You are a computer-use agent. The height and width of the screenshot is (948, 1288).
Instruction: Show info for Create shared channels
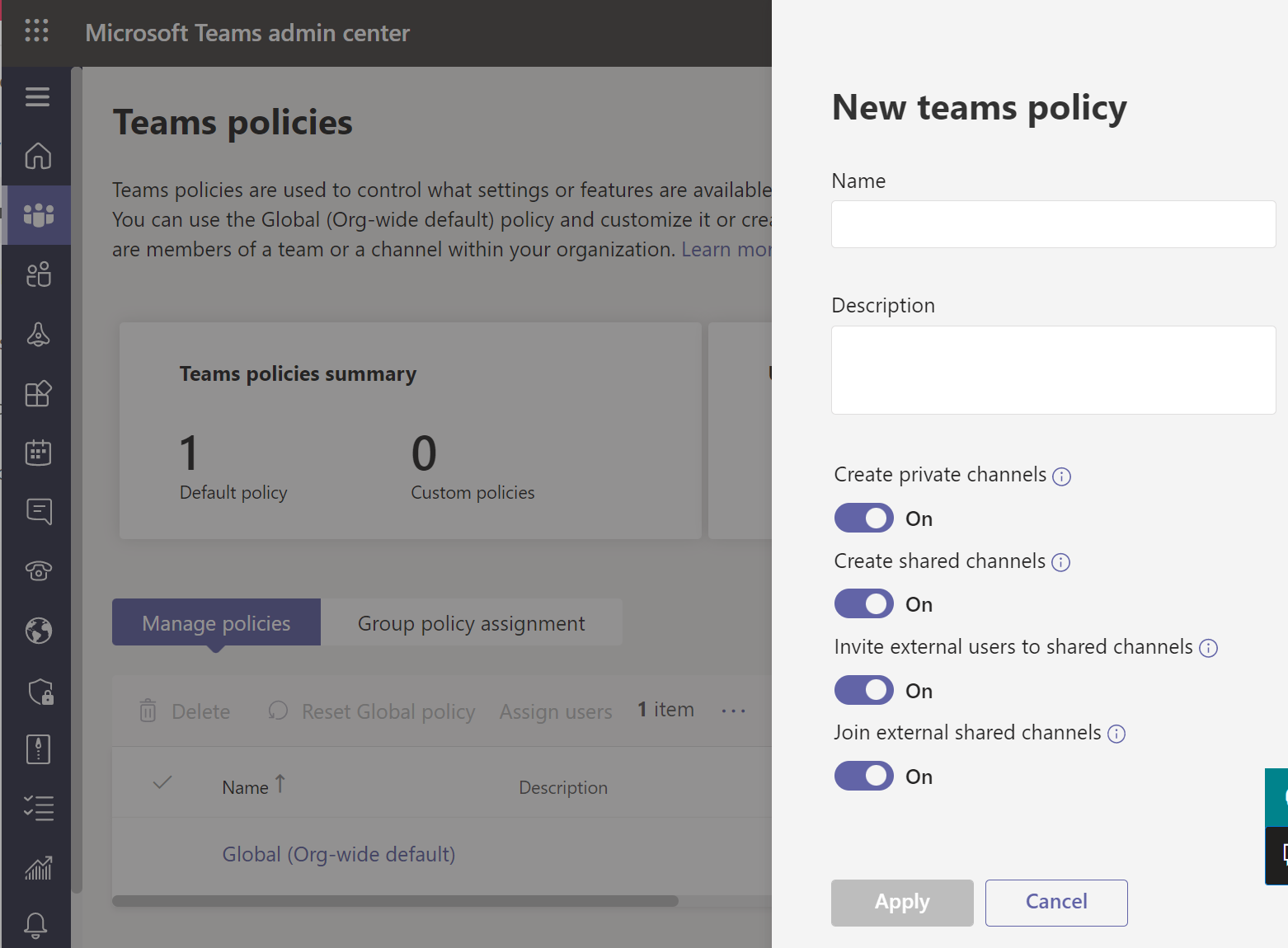point(1061,562)
